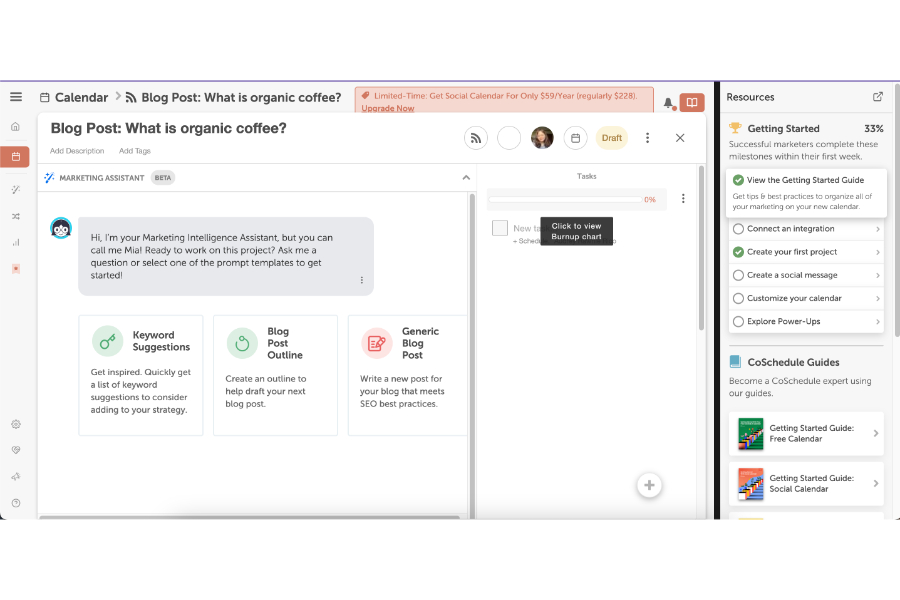Screen dimensions: 900x600
Task: Toggle Explore Power-Ups circle
Action: pyautogui.click(x=738, y=322)
